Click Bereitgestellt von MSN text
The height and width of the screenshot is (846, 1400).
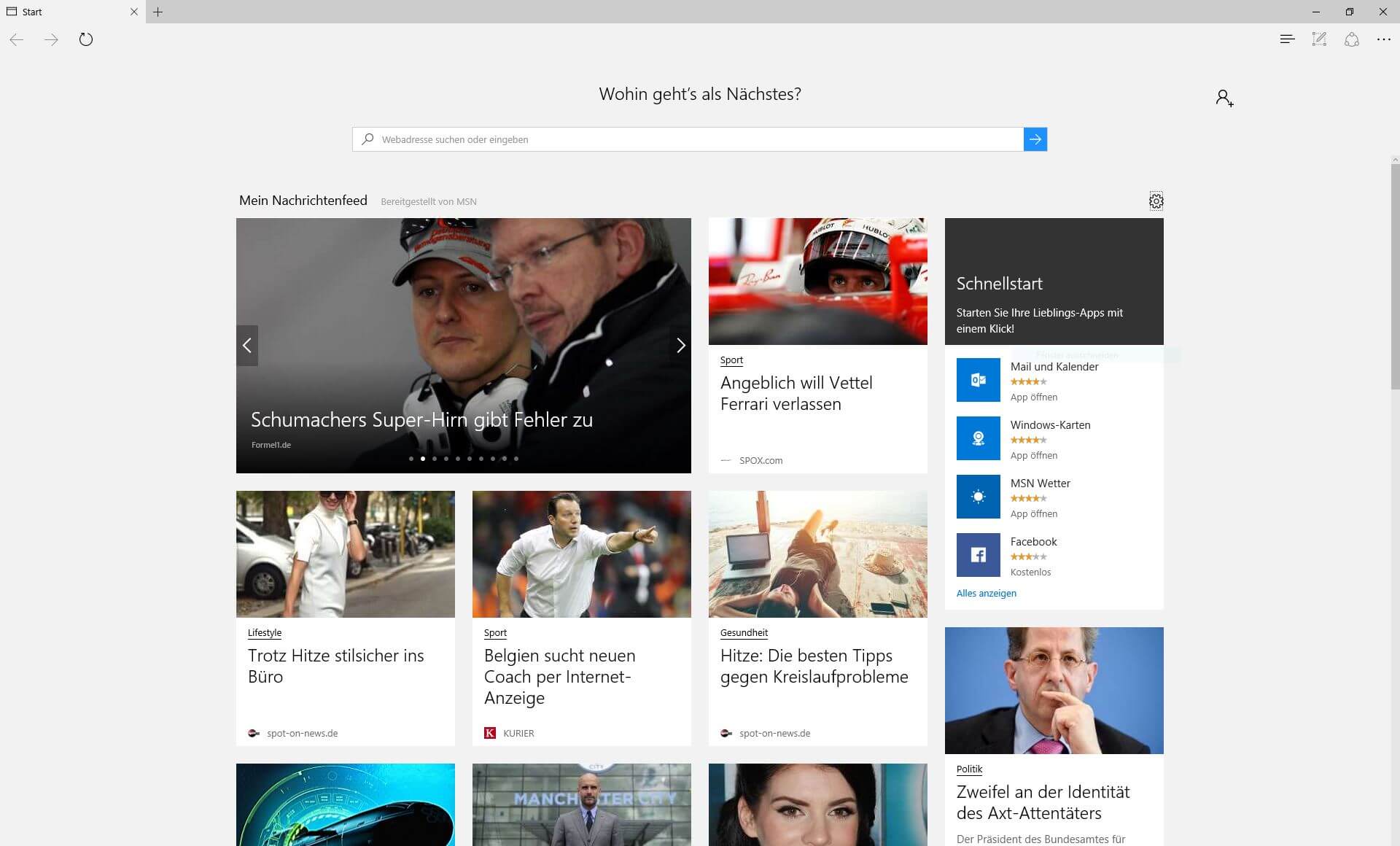429,201
